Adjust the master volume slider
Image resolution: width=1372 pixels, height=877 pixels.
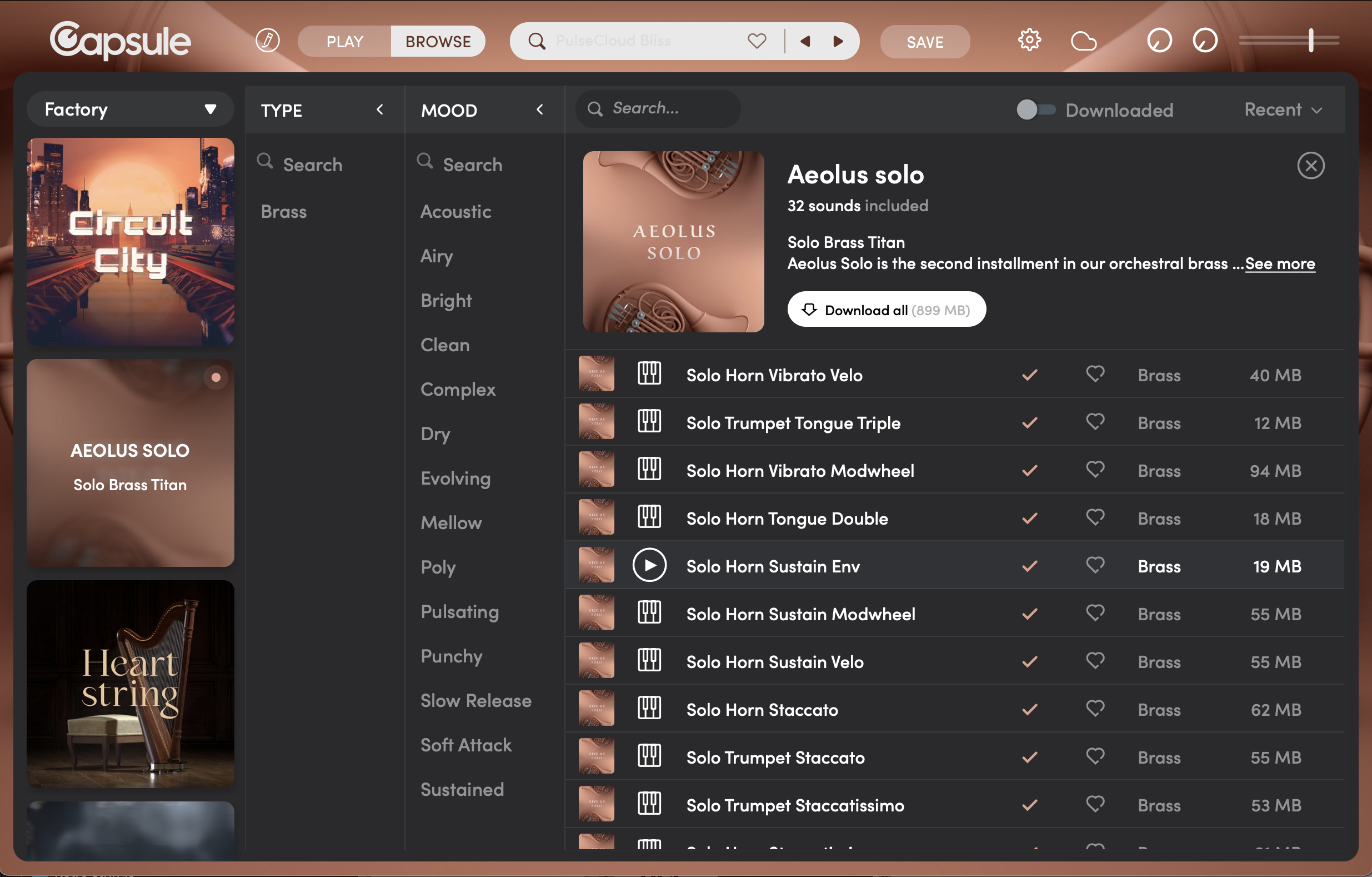pyautogui.click(x=1310, y=41)
